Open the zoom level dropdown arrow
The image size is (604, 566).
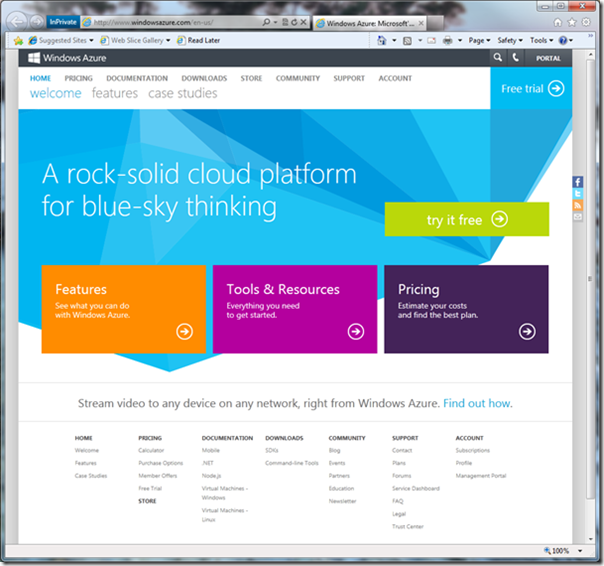[580, 551]
